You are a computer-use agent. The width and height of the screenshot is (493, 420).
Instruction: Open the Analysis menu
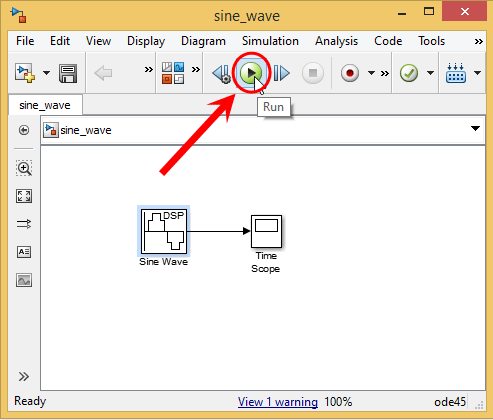coord(336,41)
